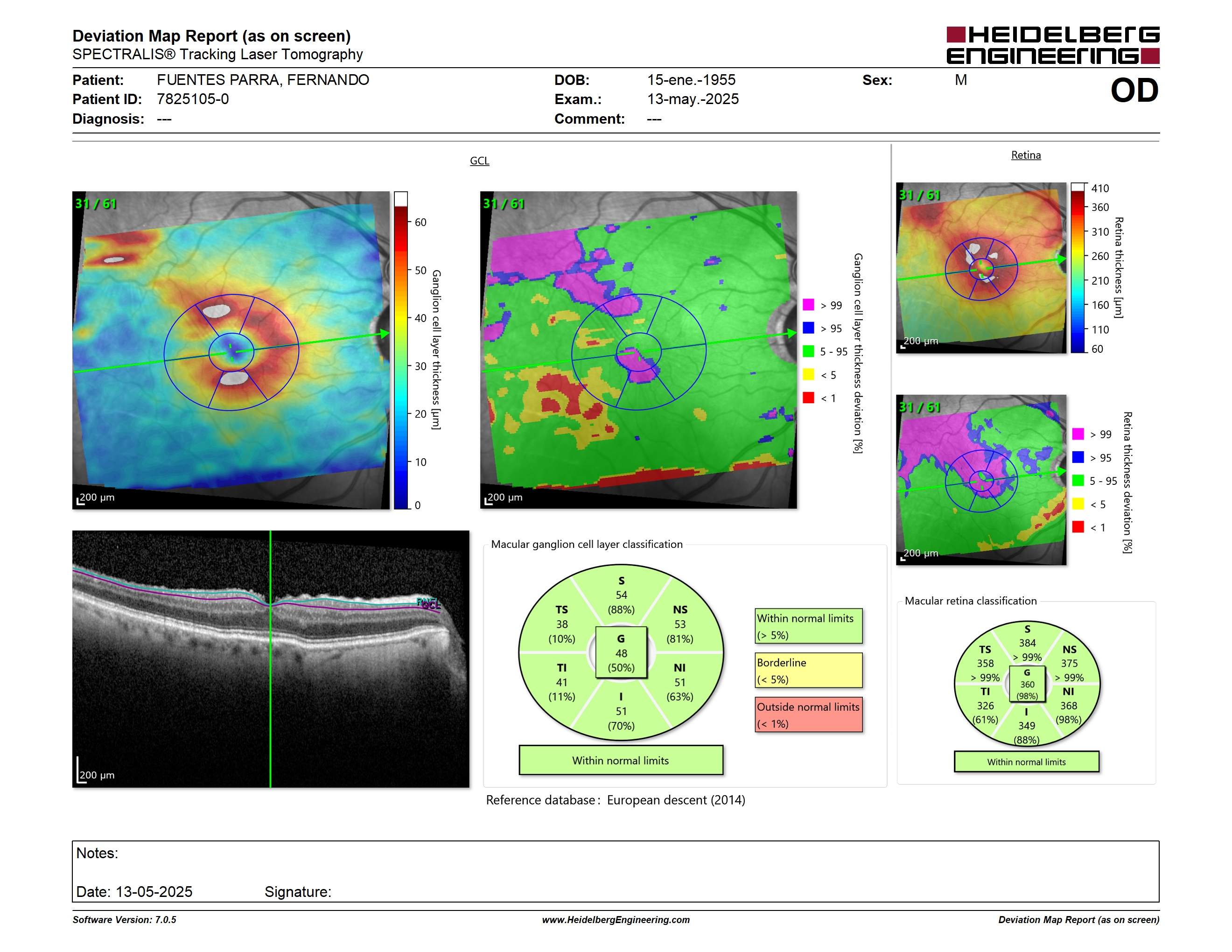Click yellow < 5 swatch in GCL legend
The image size is (1232, 952).
(808, 374)
